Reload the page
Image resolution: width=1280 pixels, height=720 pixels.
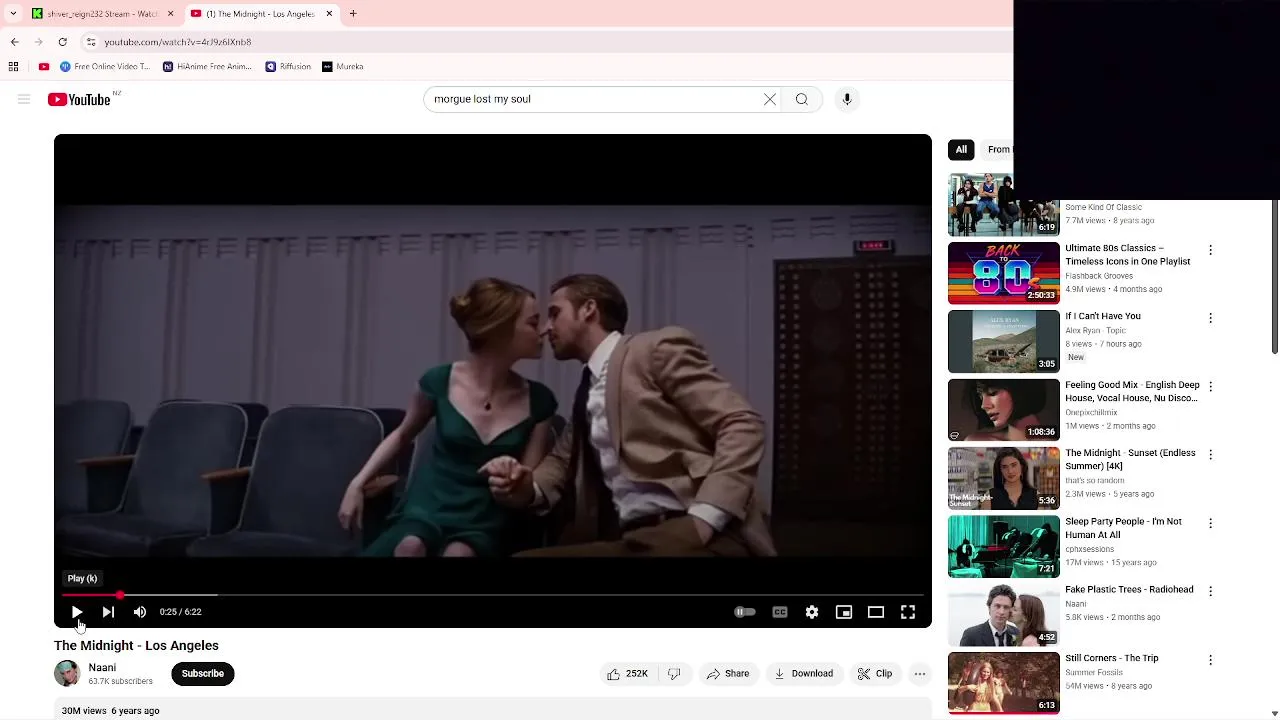point(63,42)
